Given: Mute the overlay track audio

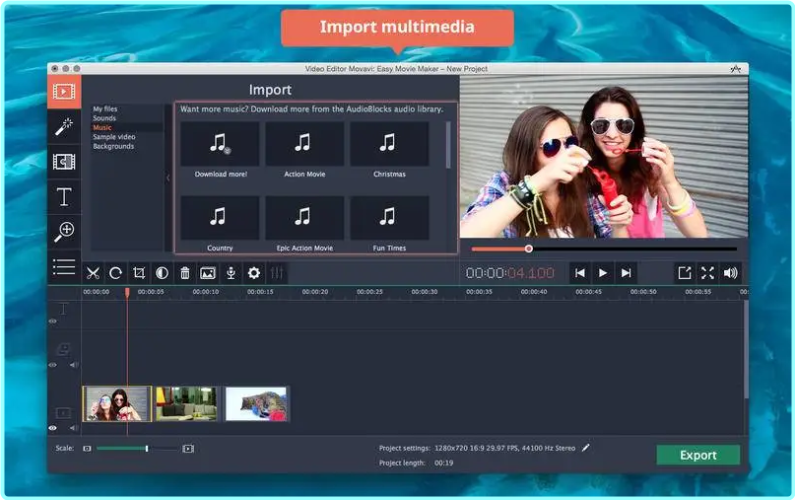Looking at the screenshot, I should (x=74, y=365).
